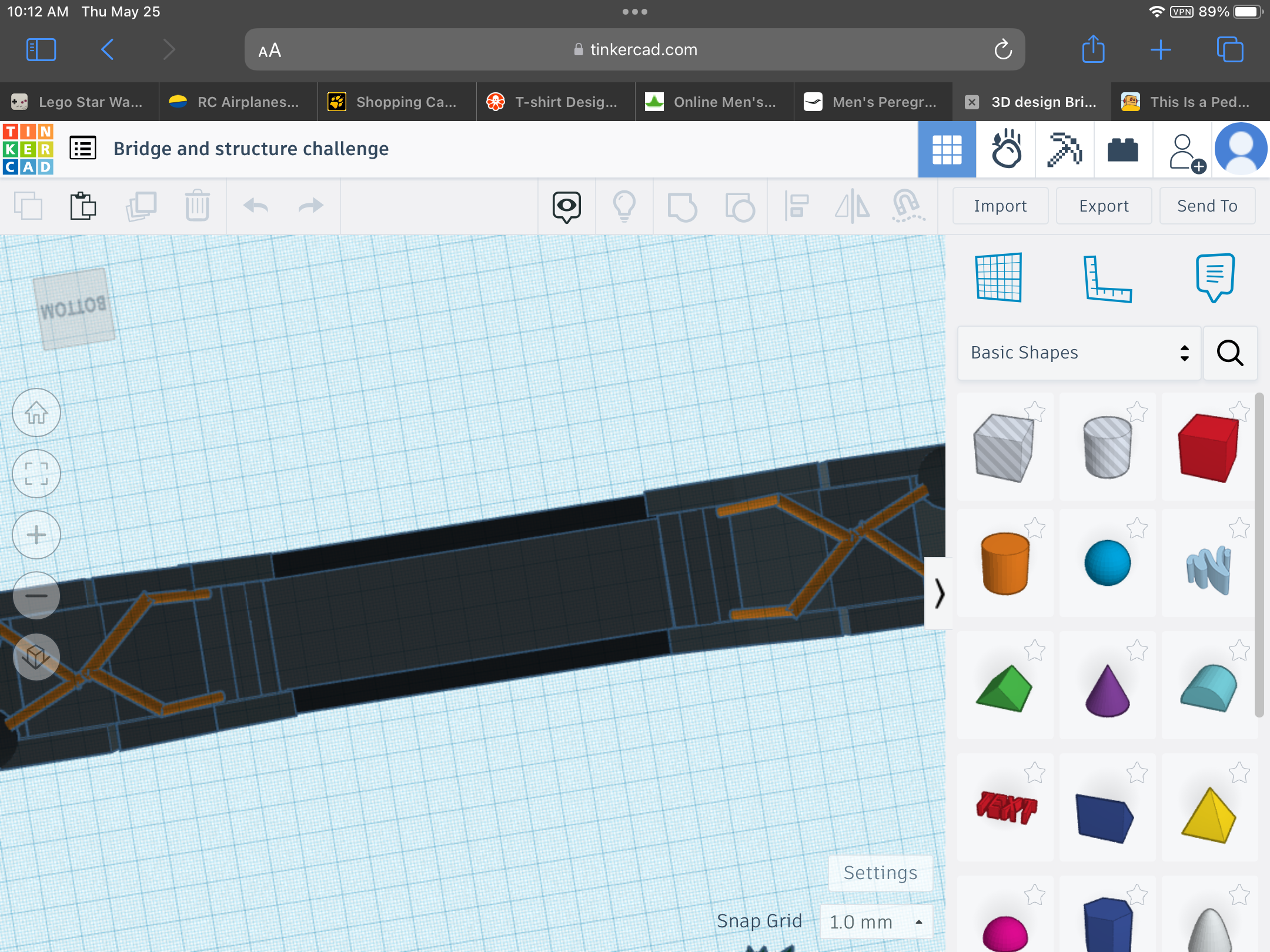
Task: Click the Mirror tool icon
Action: [853, 207]
